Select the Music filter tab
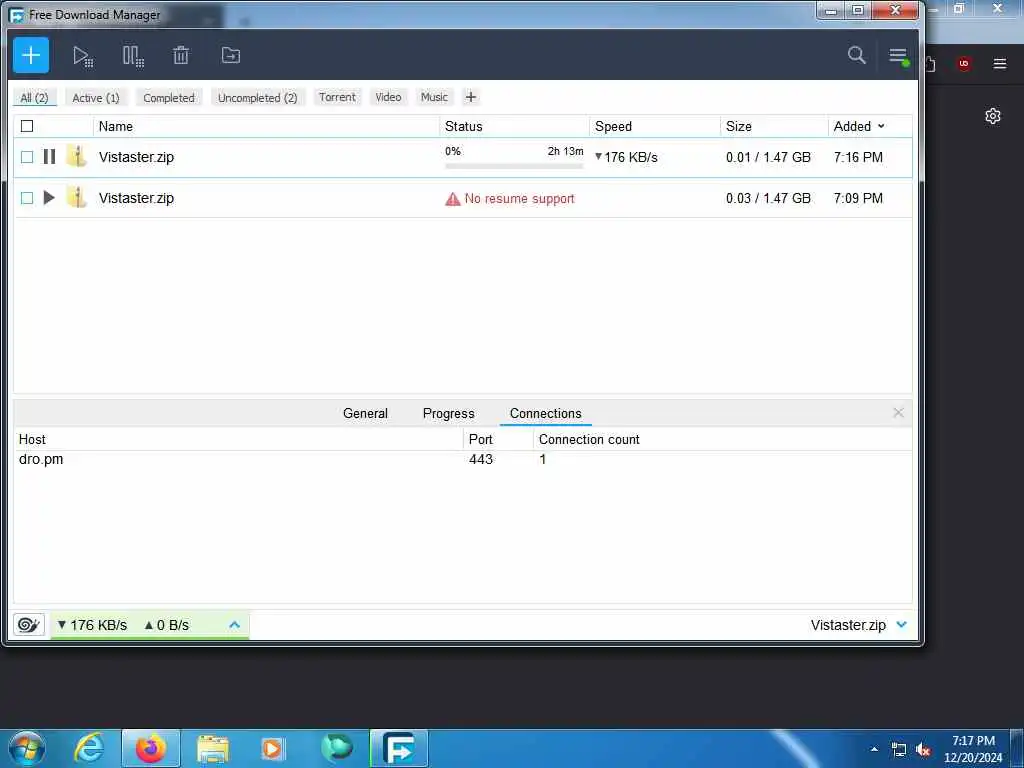Screen dimensions: 1024x768 tap(434, 97)
